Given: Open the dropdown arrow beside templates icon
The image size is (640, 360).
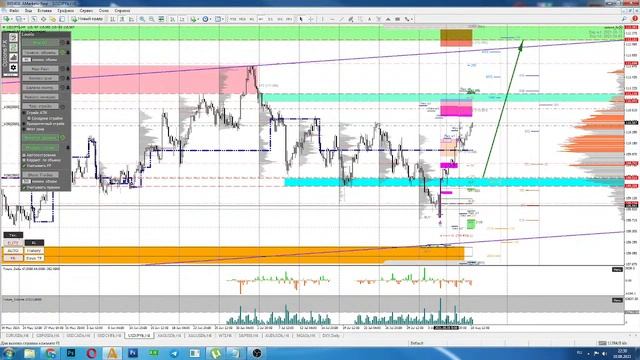Looking at the screenshot, I should tap(223, 19).
